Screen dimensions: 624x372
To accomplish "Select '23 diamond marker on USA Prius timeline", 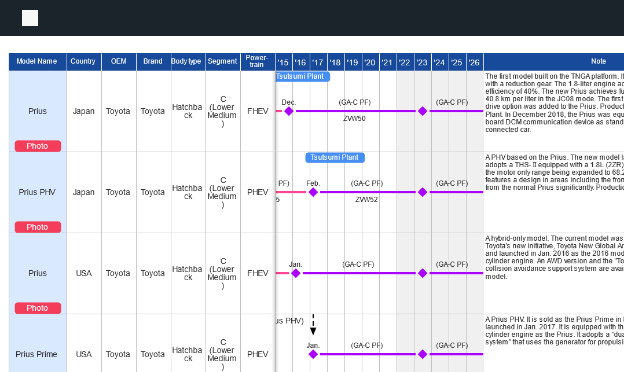I will click(423, 273).
